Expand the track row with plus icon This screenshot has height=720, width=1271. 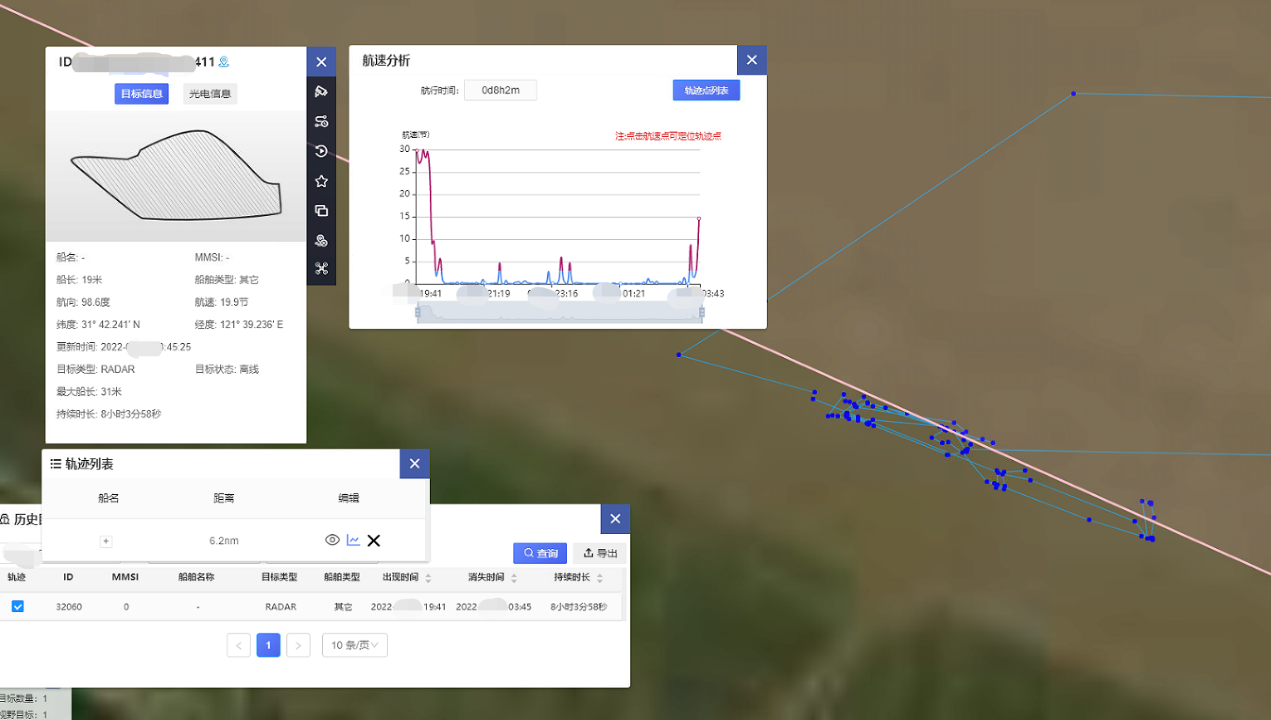click(106, 541)
